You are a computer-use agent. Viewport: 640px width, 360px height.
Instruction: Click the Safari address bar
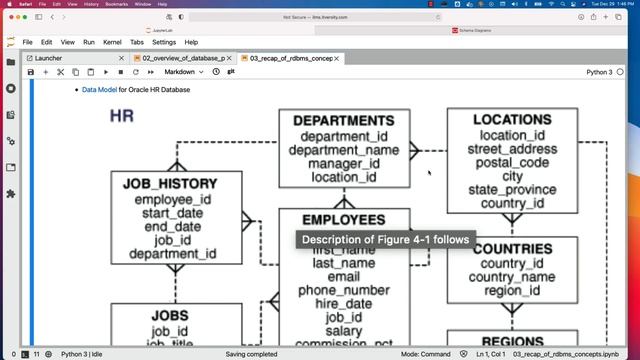click(x=315, y=17)
